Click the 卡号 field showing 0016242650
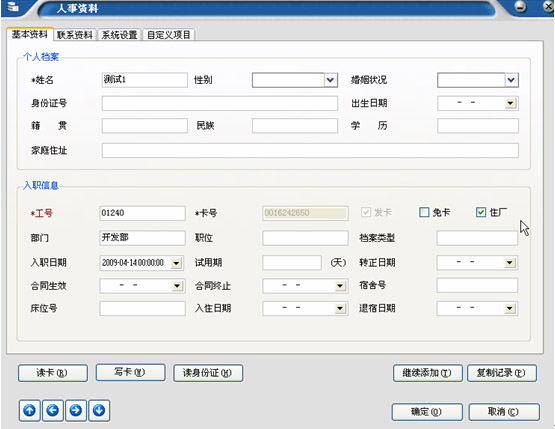The height and width of the screenshot is (429, 555). [305, 213]
